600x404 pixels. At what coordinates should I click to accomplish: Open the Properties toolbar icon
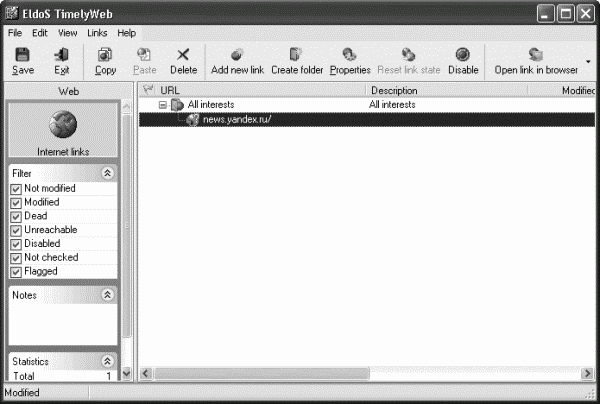(349, 55)
